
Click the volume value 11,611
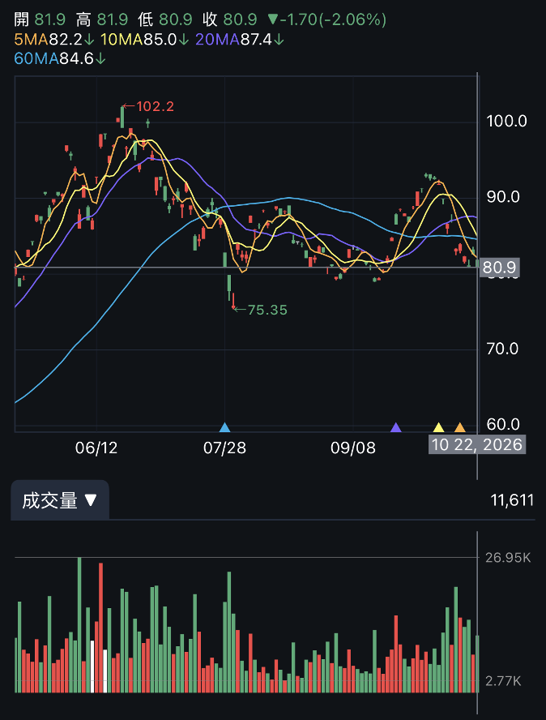click(512, 500)
